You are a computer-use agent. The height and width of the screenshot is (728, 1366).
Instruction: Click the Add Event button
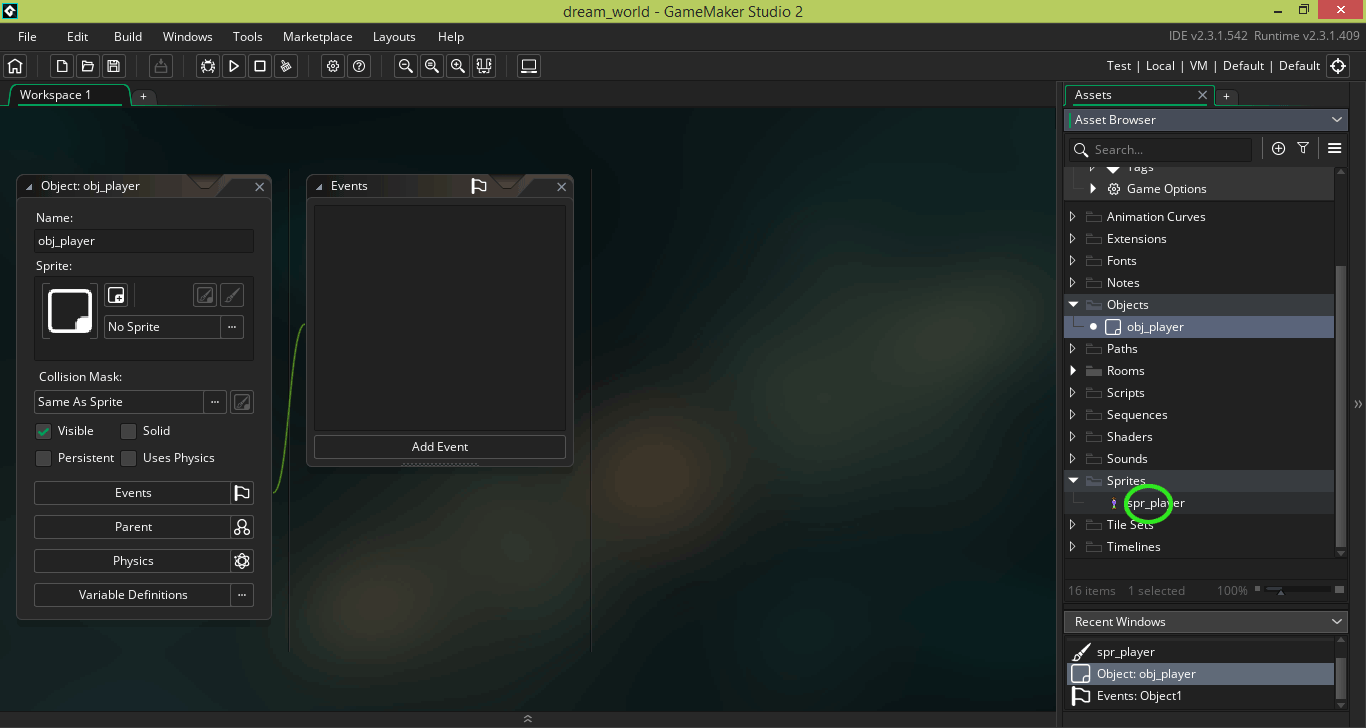pyautogui.click(x=440, y=447)
